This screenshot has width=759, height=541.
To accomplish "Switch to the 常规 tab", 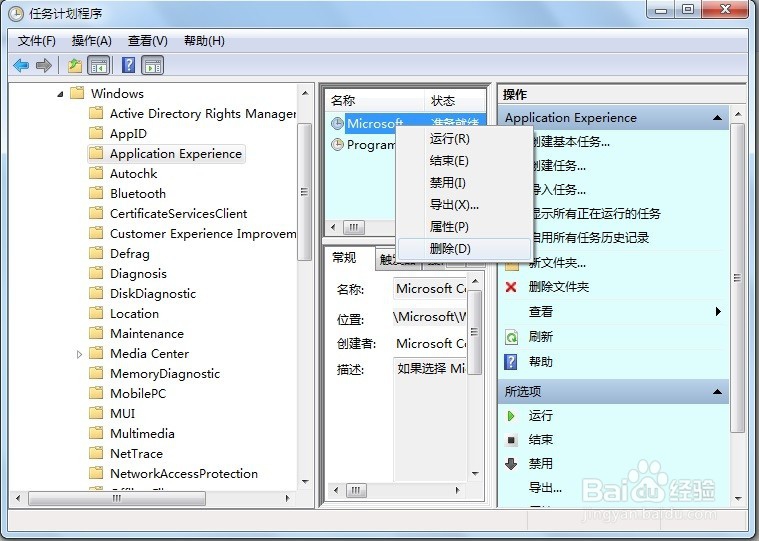I will click(345, 257).
